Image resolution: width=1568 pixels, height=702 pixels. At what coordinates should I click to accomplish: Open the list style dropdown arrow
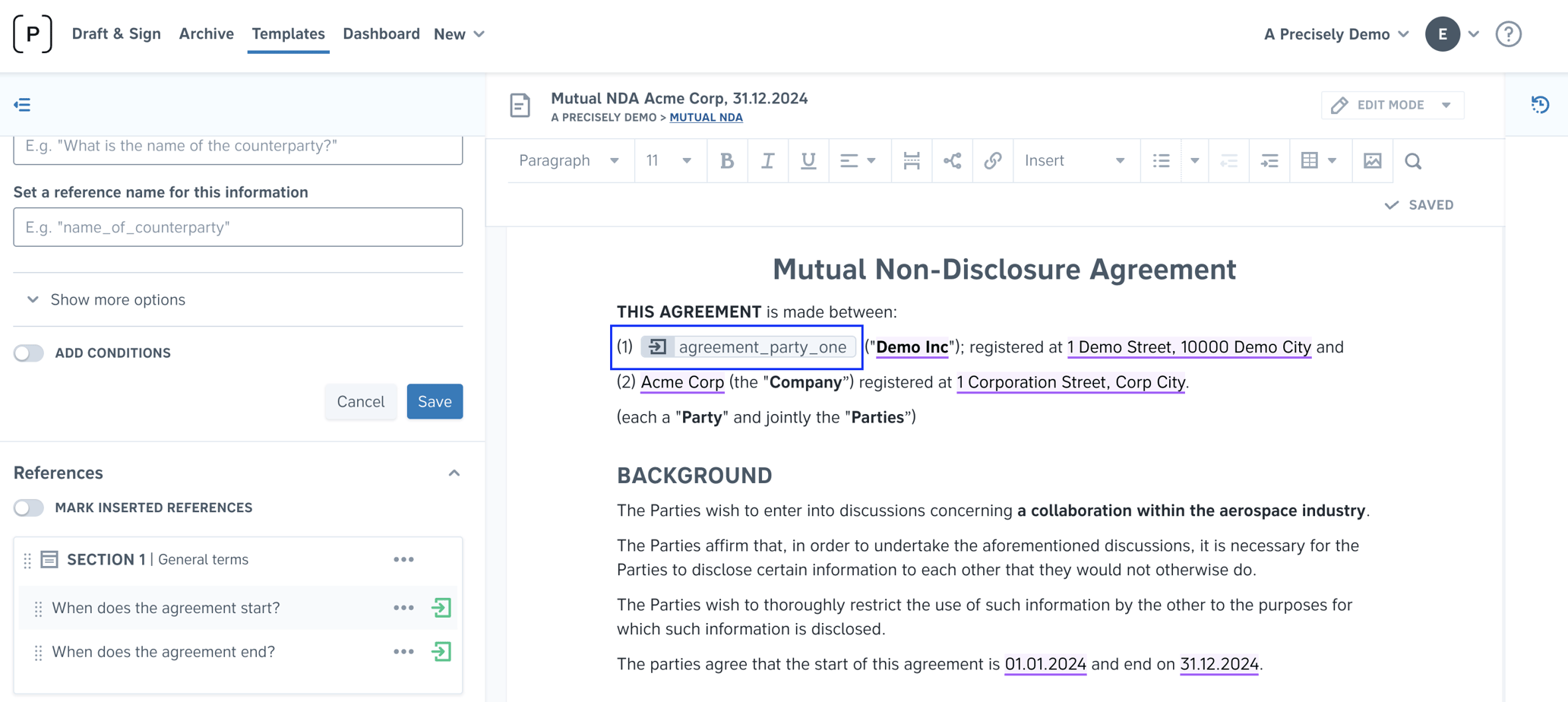coord(1195,161)
